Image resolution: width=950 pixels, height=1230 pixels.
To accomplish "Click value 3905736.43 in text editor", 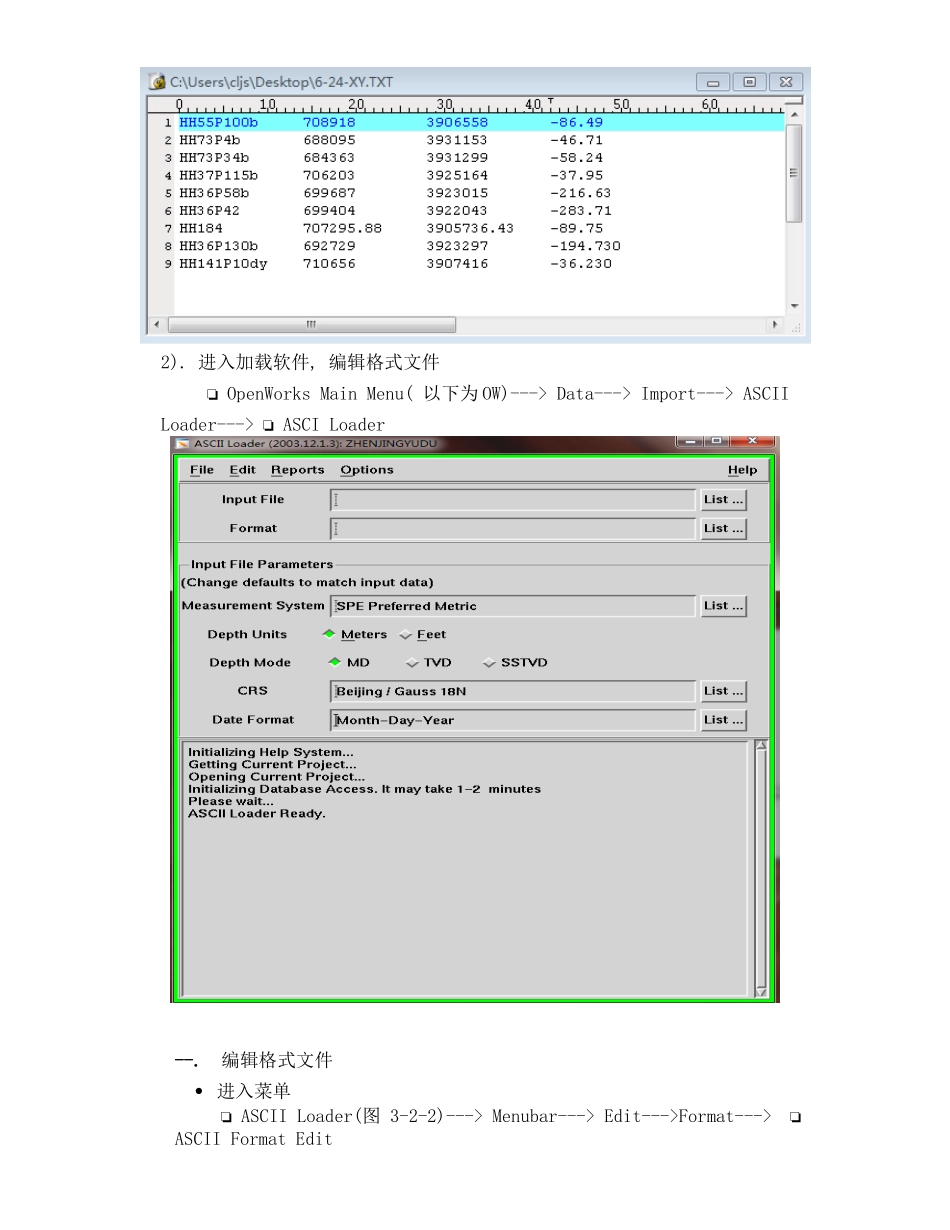I will pyautogui.click(x=470, y=229).
